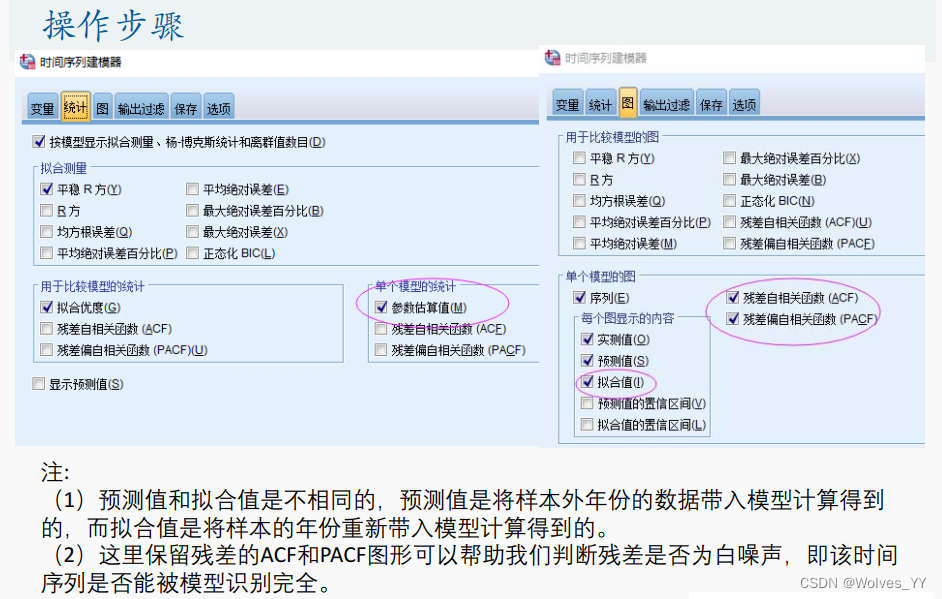942x599 pixels.
Task: Tick 最大绝对误差(X) under 拟合测量
Action: 192,231
